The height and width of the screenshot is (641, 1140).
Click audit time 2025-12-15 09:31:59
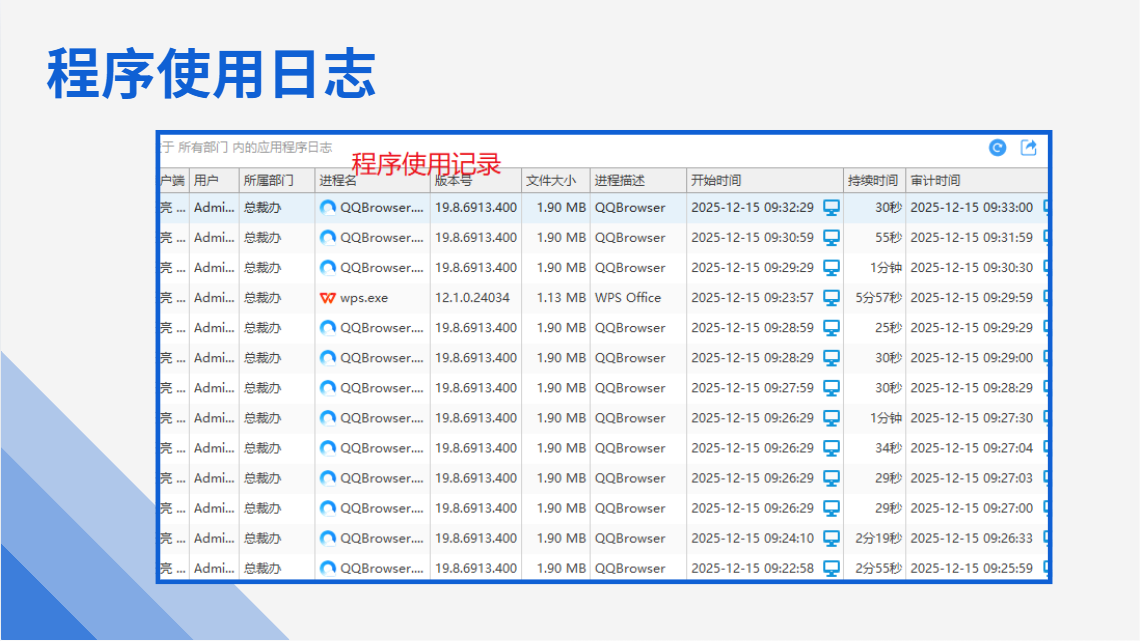point(971,238)
